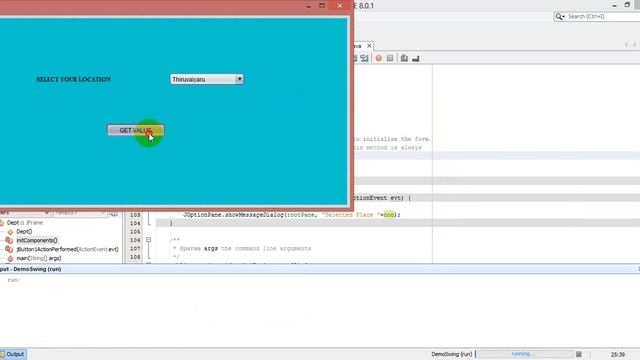Image resolution: width=640 pixels, height=360 pixels.
Task: Click the main method icon in Navigator
Action: pyautogui.click(x=10, y=258)
